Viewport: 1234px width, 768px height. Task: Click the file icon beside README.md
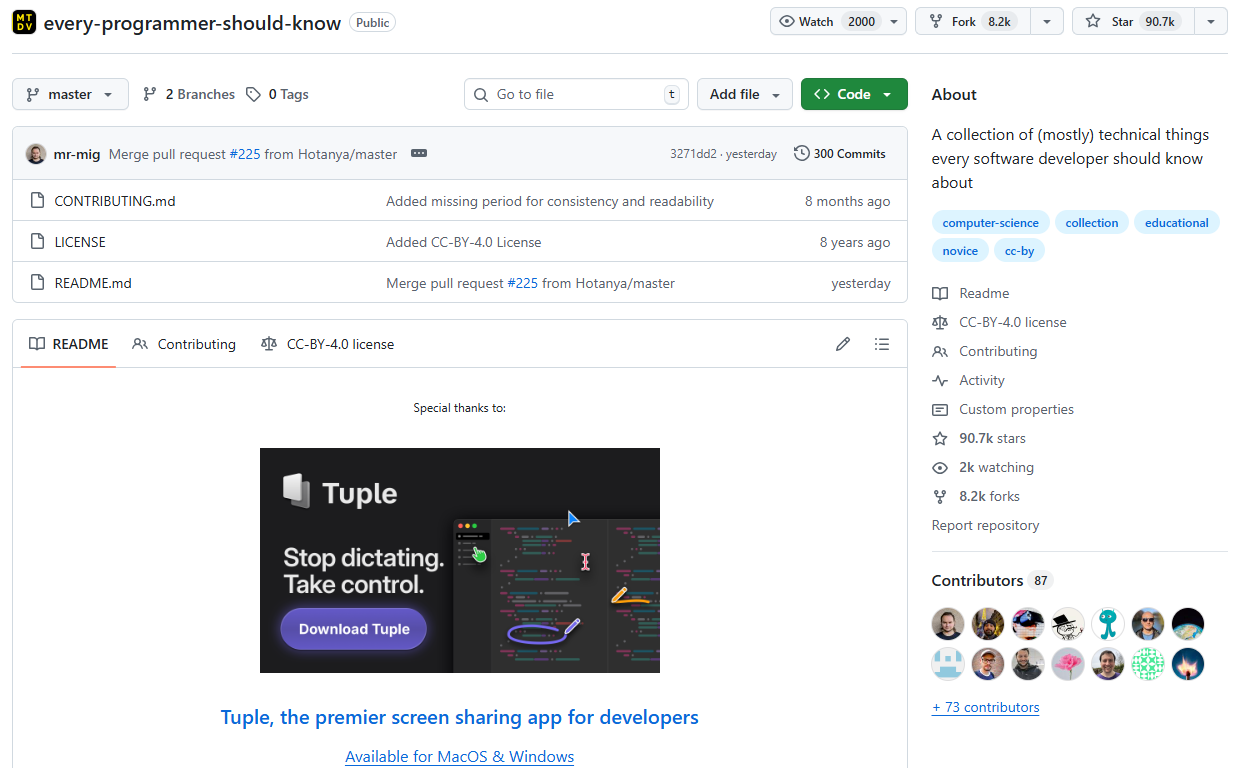coord(37,283)
